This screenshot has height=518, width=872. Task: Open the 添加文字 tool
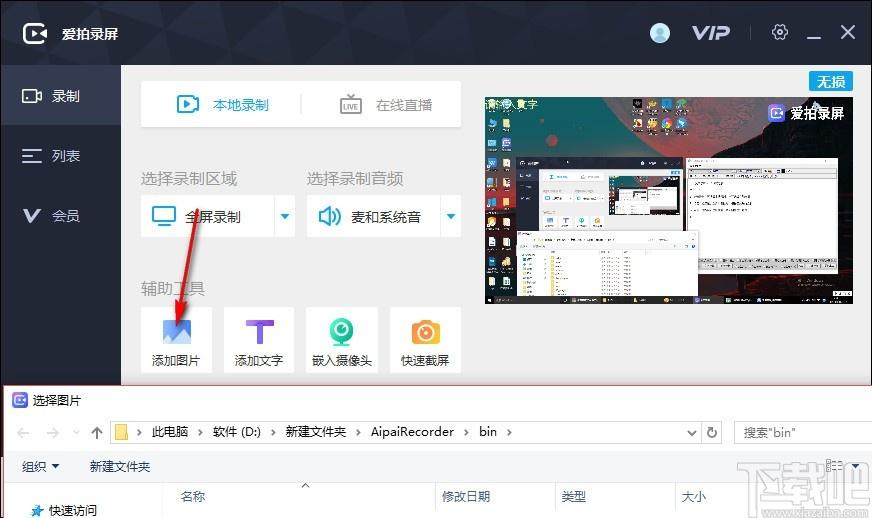(259, 339)
